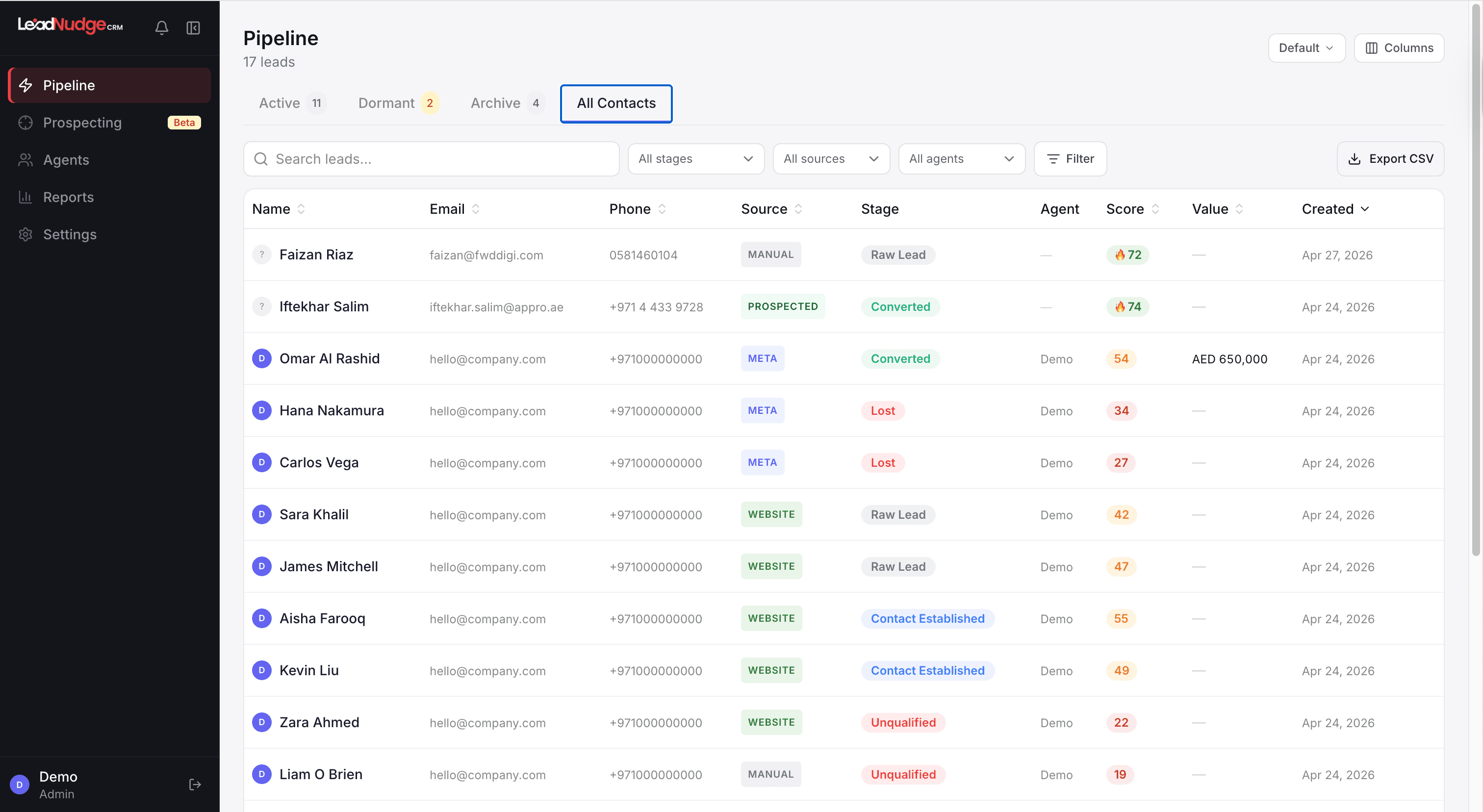Sort by Score column arrows
Screen dimensions: 1483x812
1155,209
